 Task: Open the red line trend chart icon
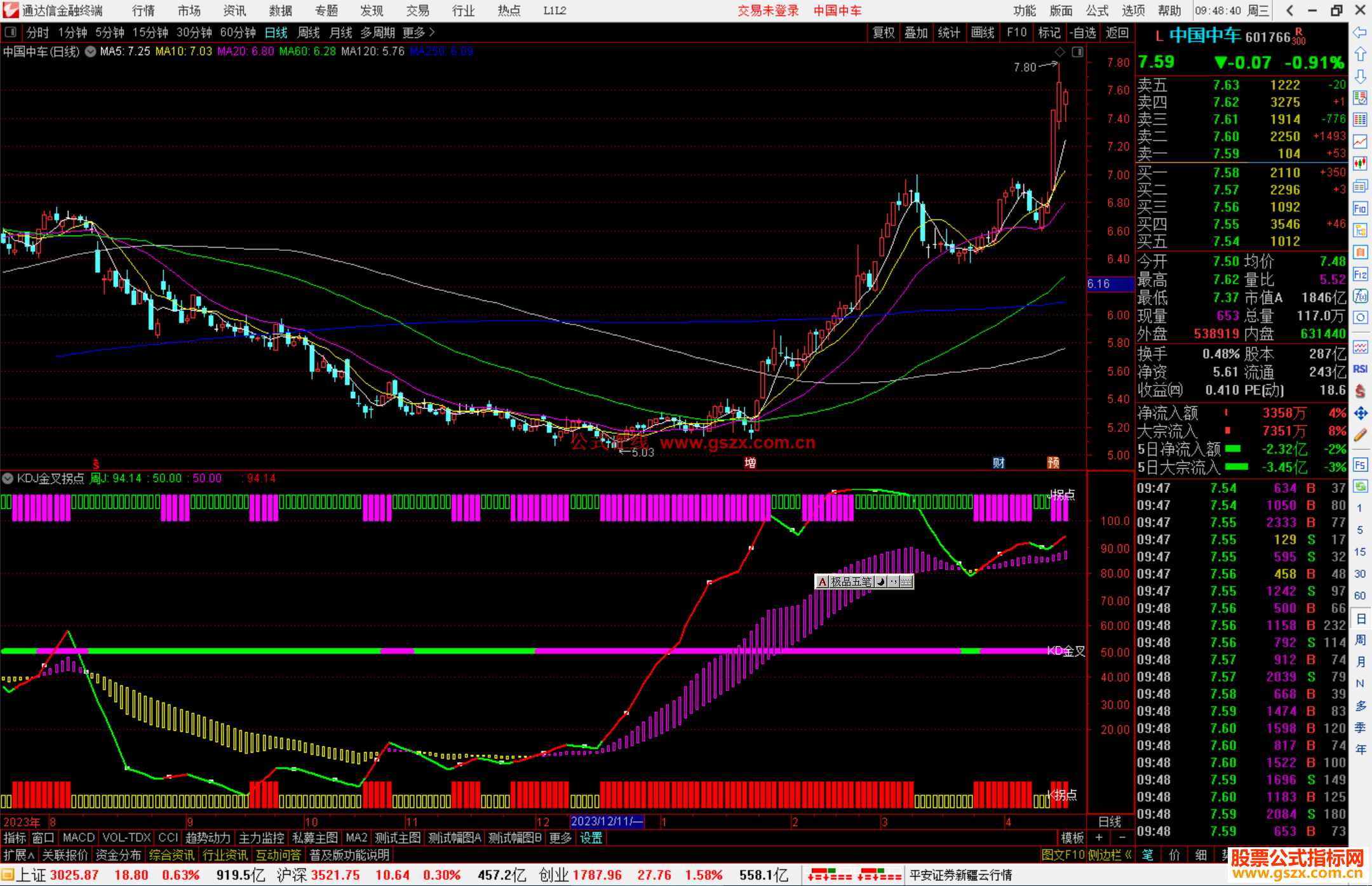[x=1360, y=142]
